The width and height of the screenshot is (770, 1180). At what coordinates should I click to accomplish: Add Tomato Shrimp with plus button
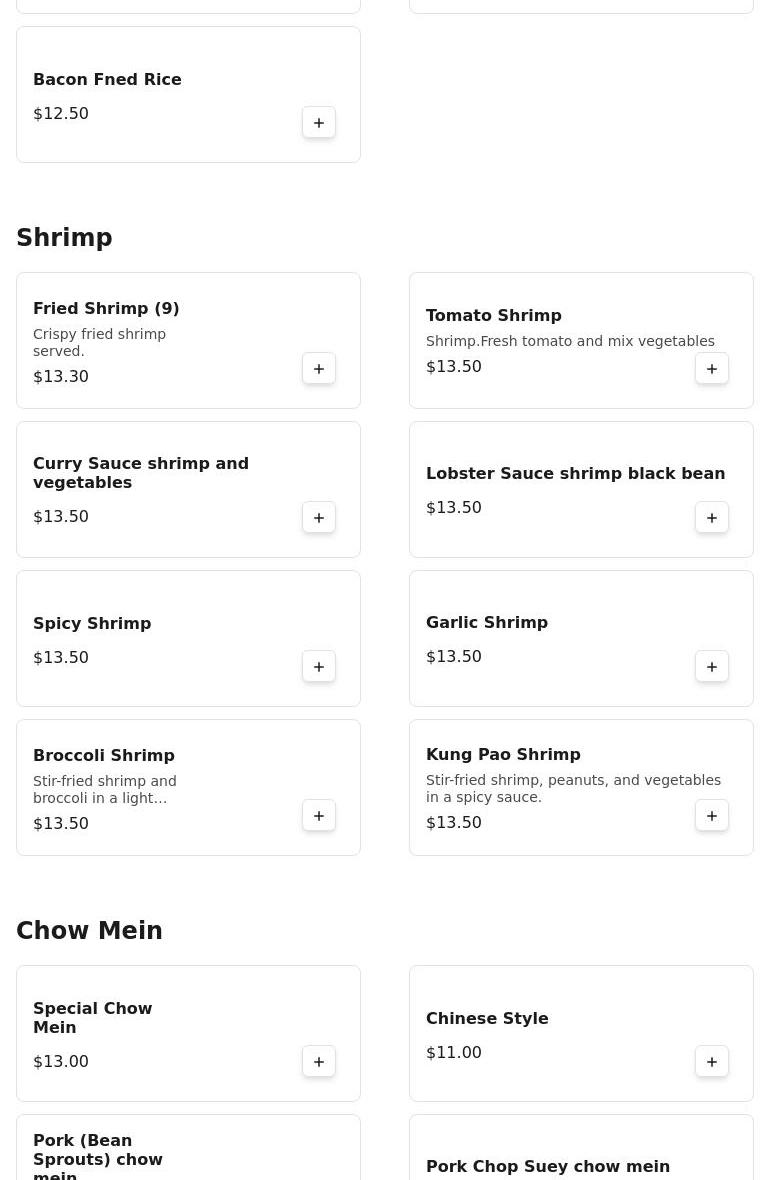click(x=712, y=369)
